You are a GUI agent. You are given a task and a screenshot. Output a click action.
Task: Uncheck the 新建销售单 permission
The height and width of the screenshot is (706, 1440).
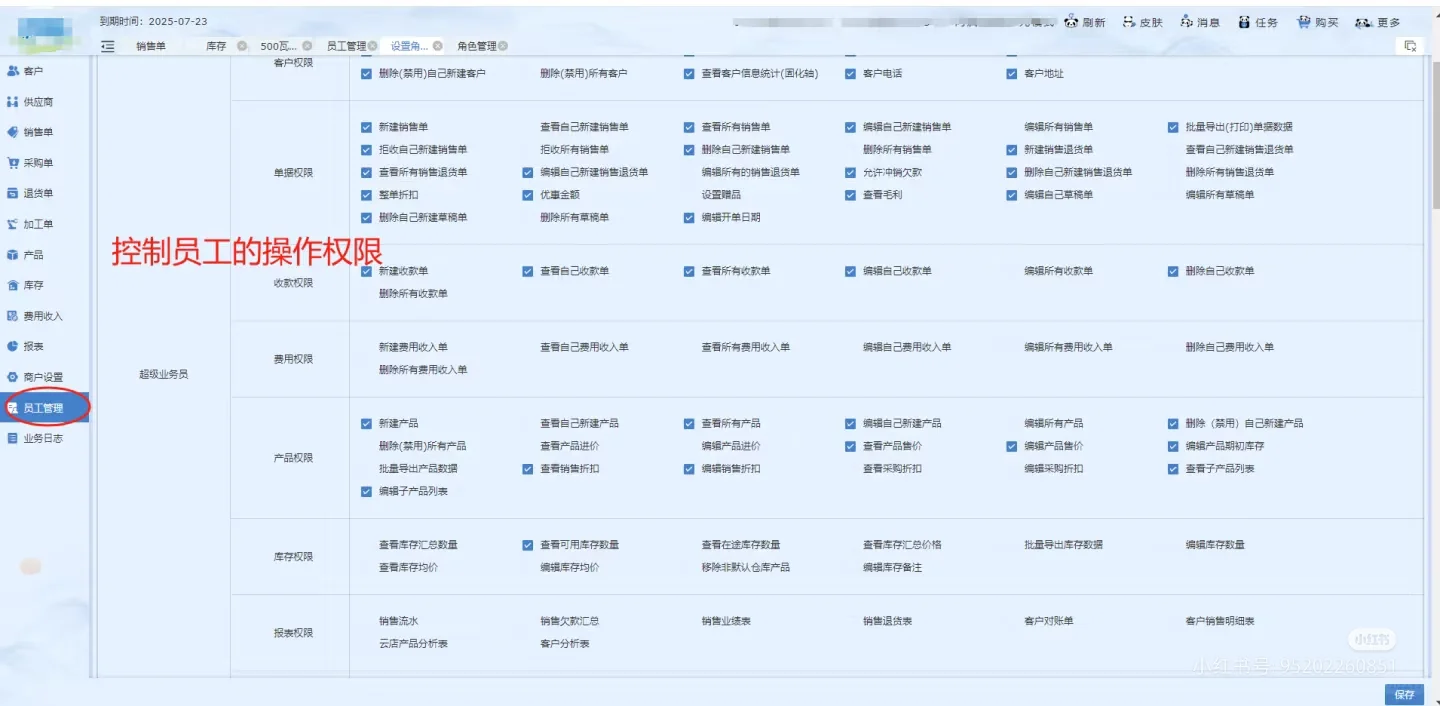click(x=368, y=128)
